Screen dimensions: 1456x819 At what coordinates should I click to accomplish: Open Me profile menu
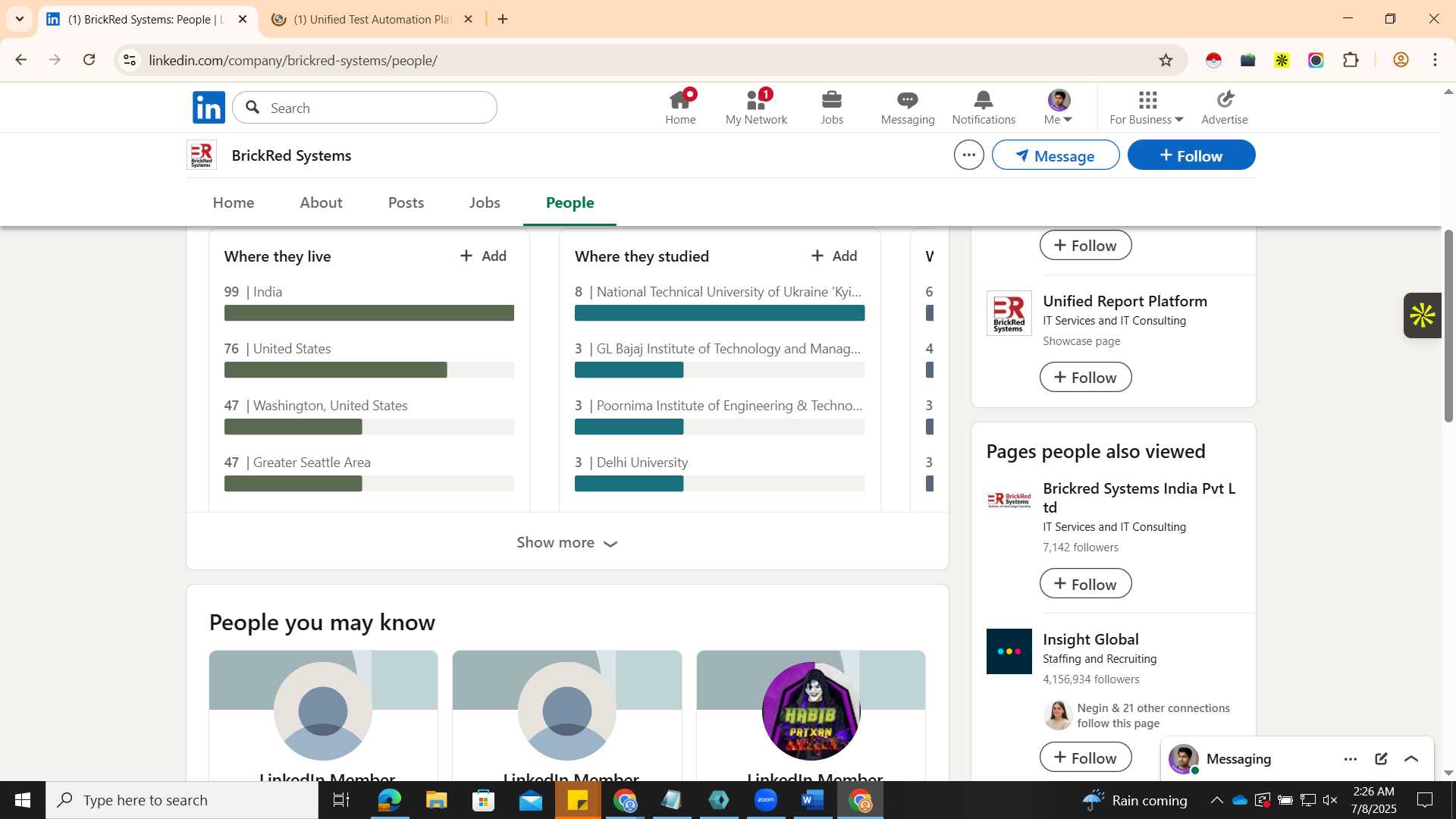click(1059, 108)
